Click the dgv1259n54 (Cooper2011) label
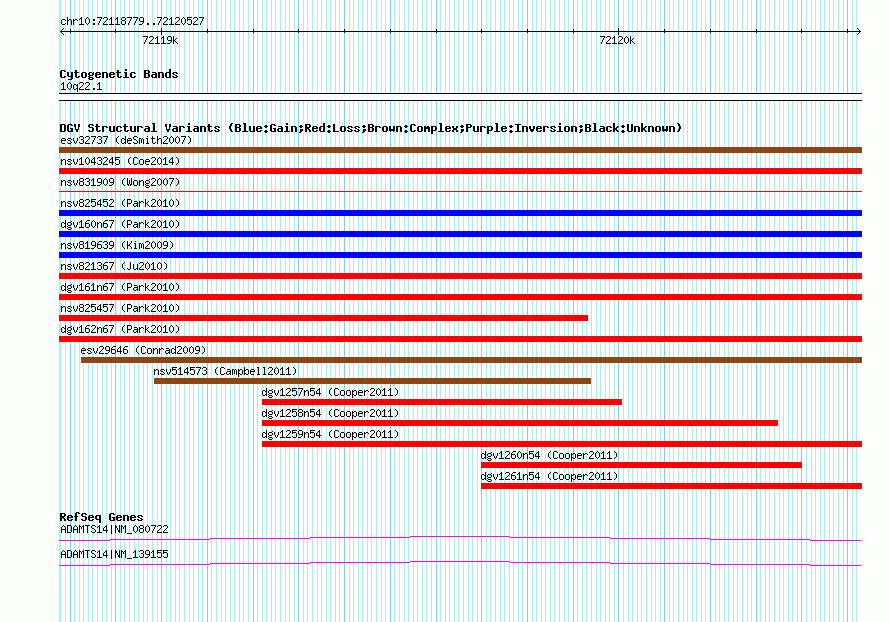 pos(330,434)
